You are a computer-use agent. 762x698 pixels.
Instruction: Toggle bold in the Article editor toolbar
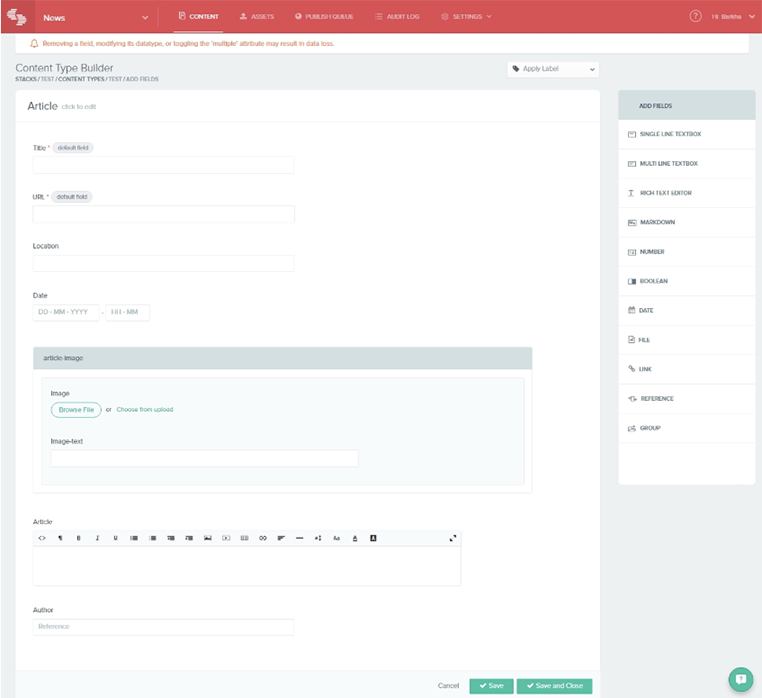coord(79,538)
